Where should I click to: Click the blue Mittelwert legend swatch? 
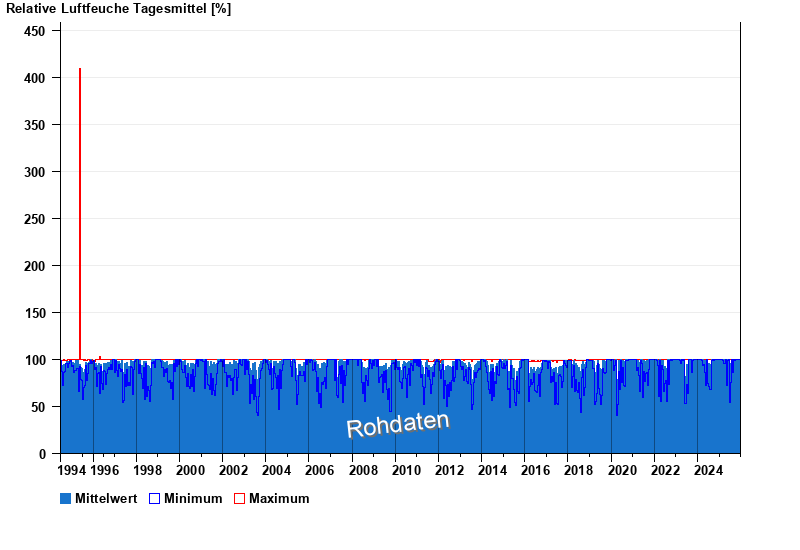66,498
